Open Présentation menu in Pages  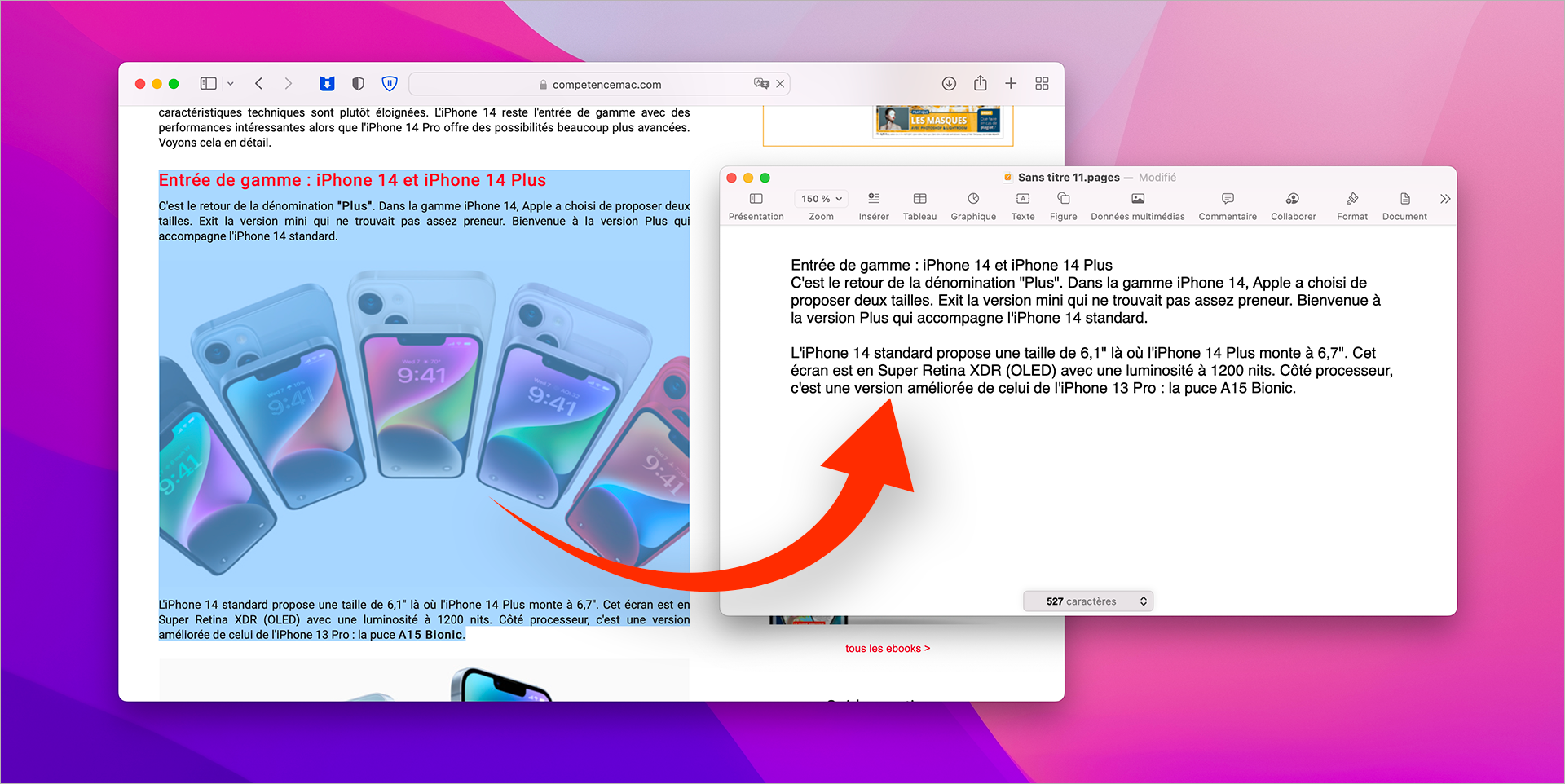point(756,207)
